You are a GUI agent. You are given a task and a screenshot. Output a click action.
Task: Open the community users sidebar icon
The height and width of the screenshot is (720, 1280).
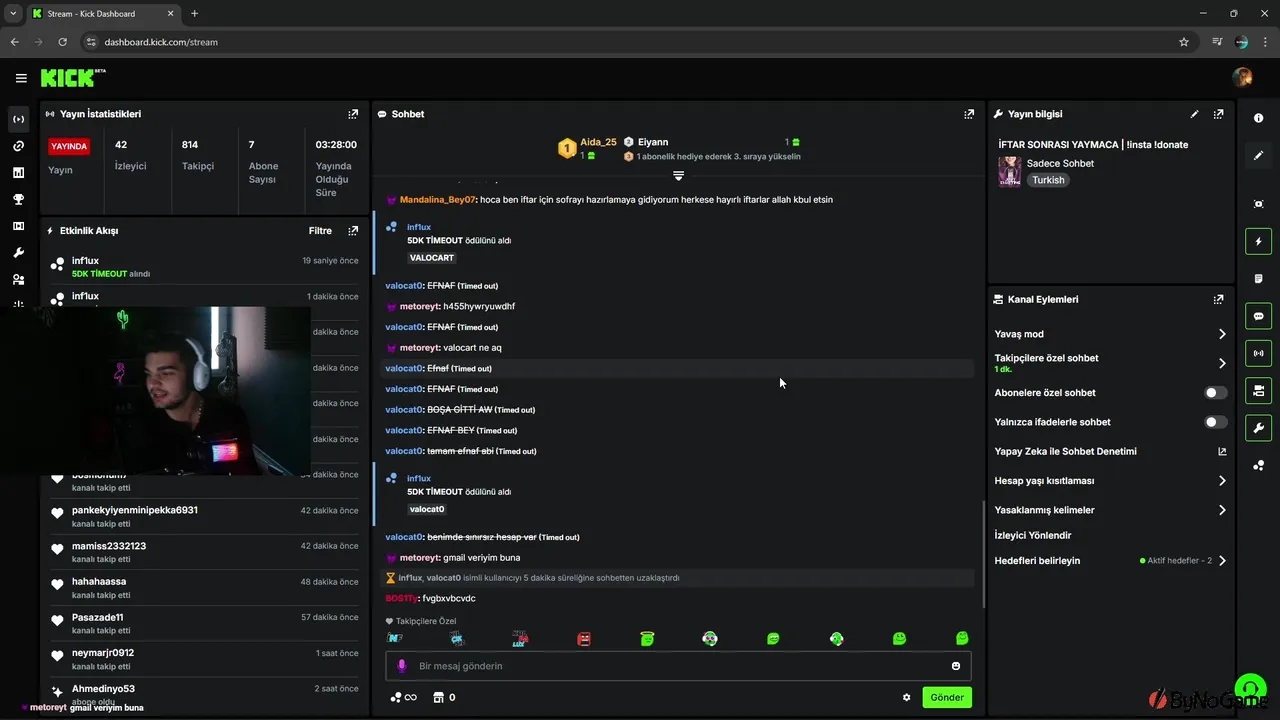[x=18, y=280]
